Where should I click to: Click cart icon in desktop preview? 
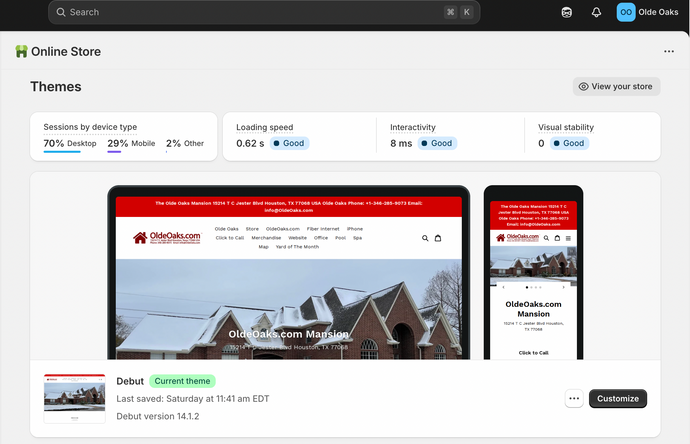(x=438, y=238)
